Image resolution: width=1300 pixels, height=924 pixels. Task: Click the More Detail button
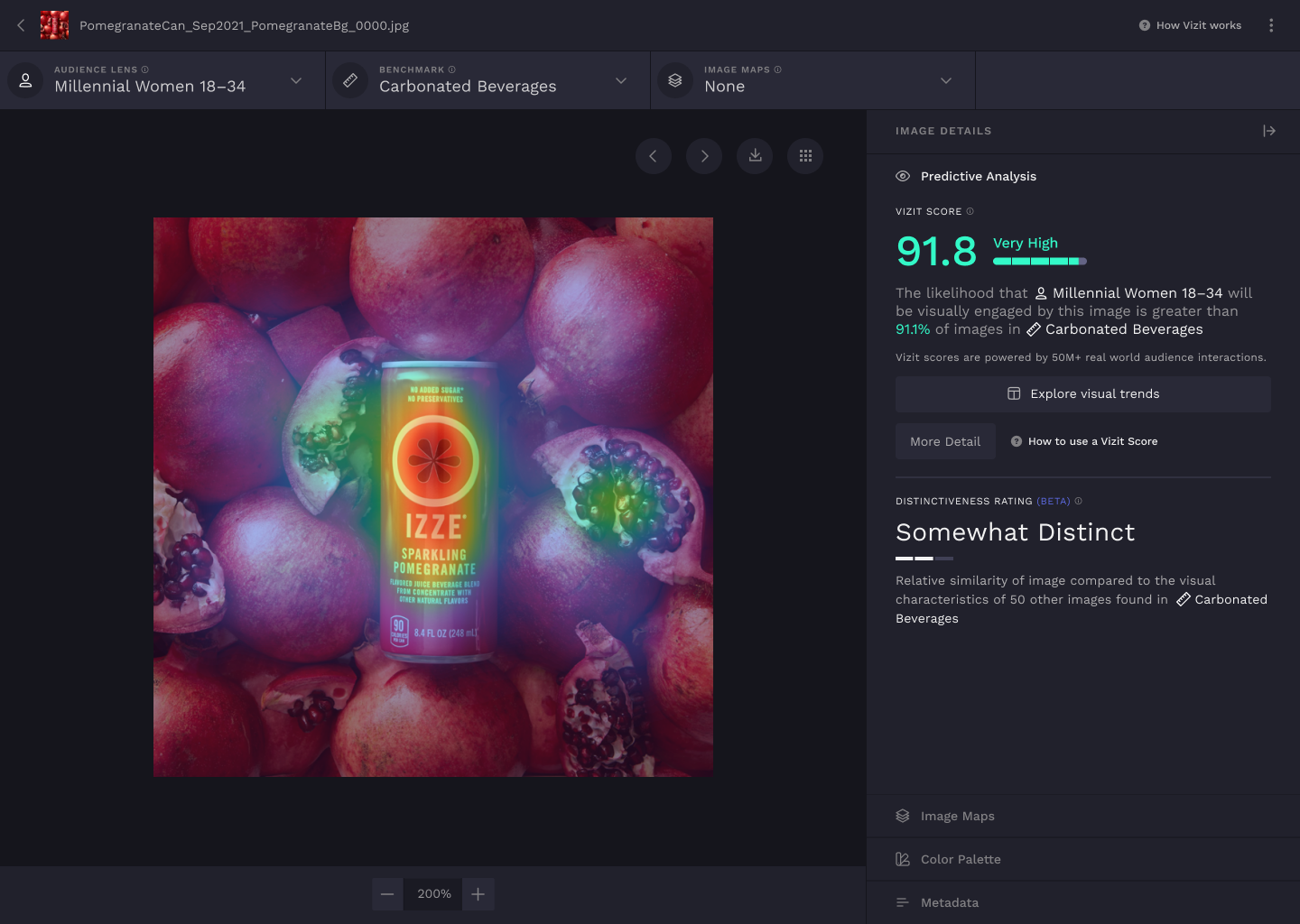(x=945, y=441)
